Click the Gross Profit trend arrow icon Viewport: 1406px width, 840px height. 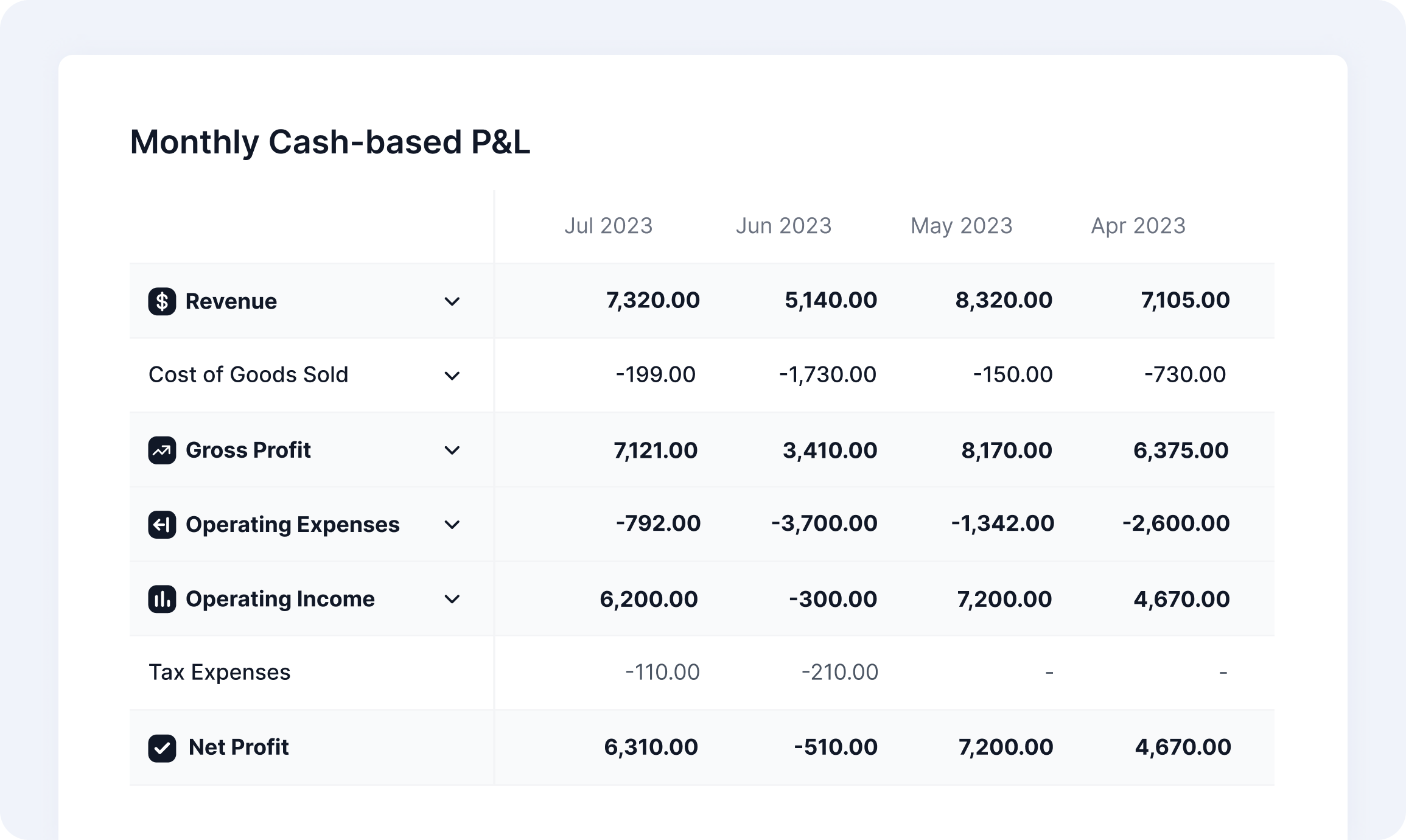click(162, 450)
